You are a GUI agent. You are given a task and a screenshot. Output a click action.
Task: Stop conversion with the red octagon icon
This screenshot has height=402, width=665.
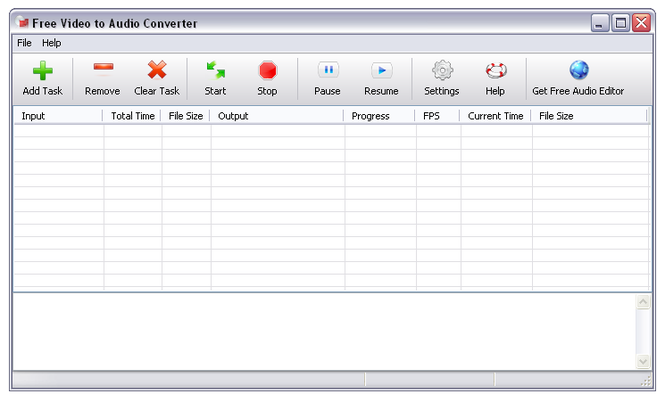(x=268, y=70)
